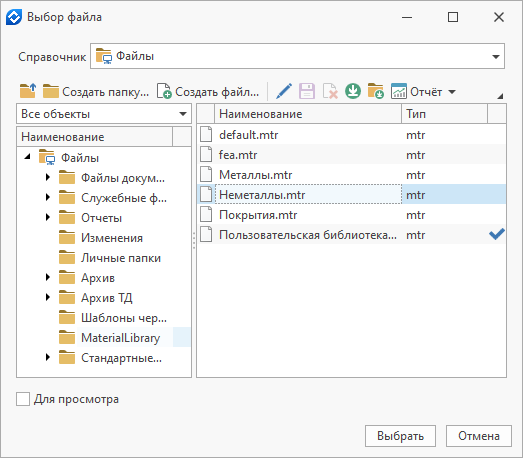Expand the Архив ТД tree folder
This screenshot has width=523, height=458.
pyautogui.click(x=48, y=297)
